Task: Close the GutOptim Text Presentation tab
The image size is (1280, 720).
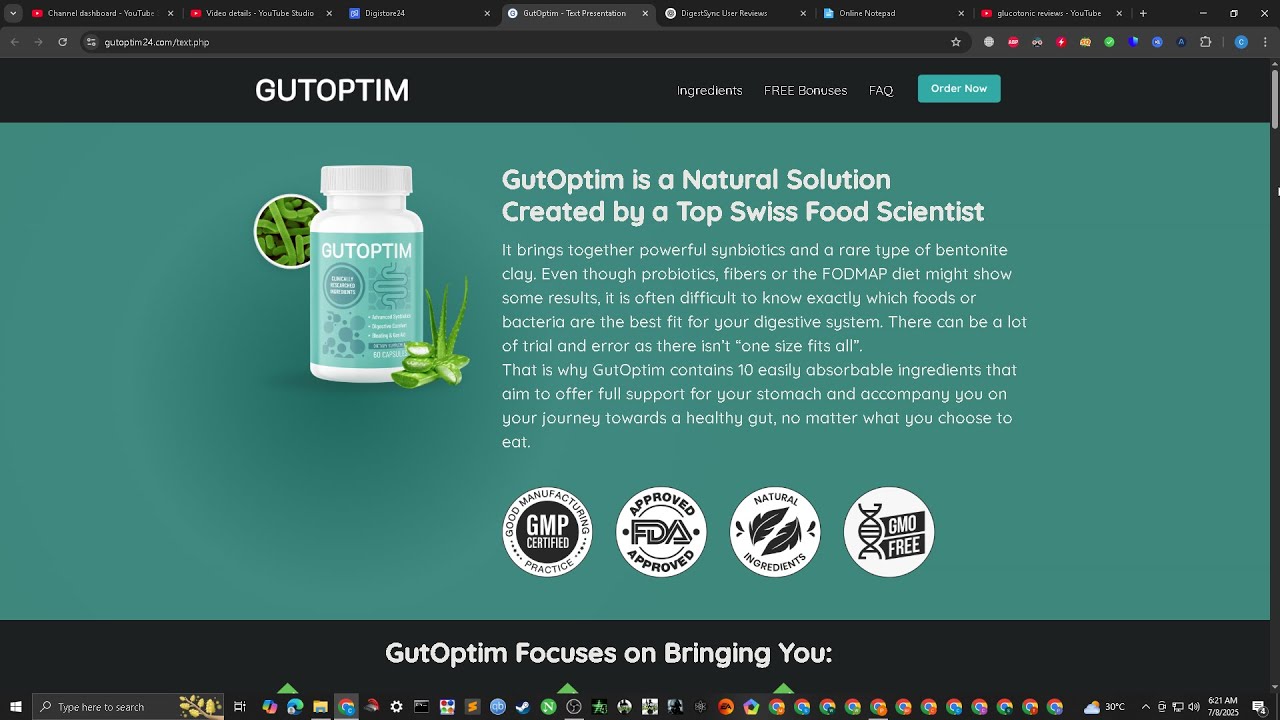Action: click(x=645, y=14)
